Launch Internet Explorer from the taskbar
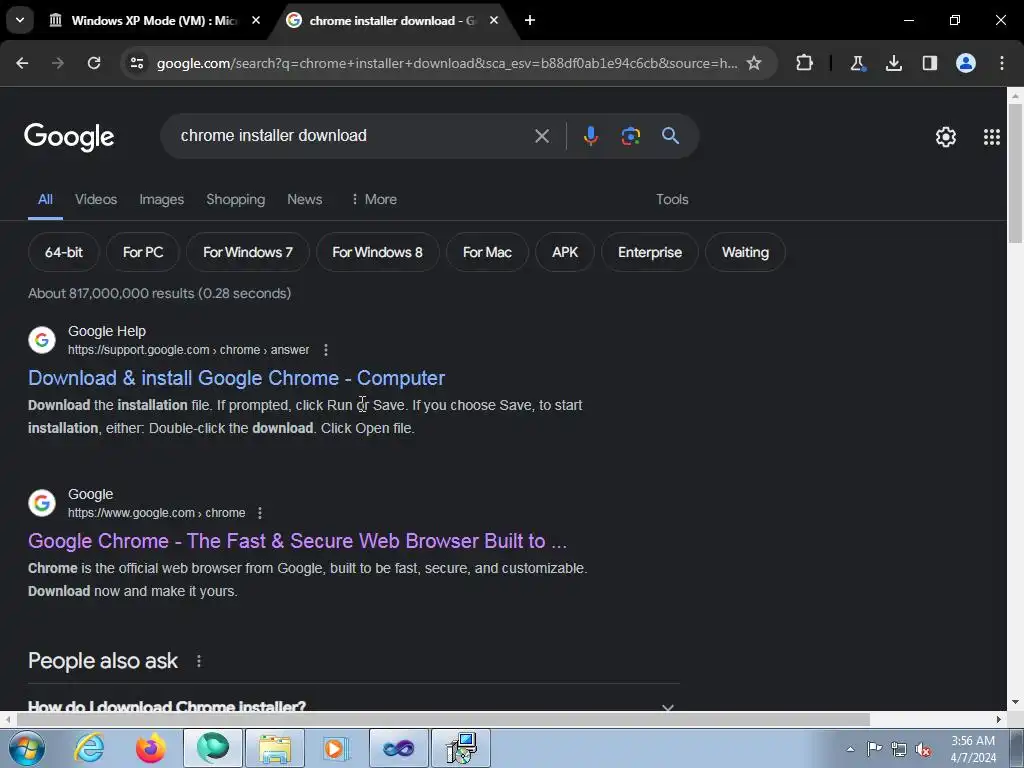This screenshot has height=768, width=1024. [x=89, y=748]
